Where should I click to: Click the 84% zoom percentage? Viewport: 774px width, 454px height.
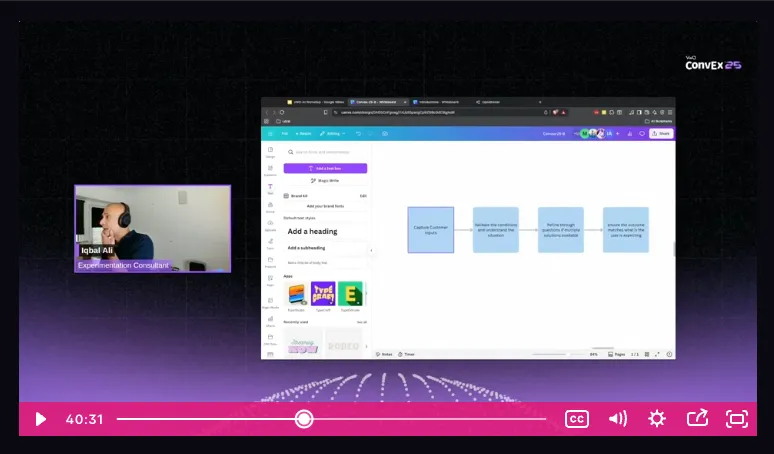point(593,354)
